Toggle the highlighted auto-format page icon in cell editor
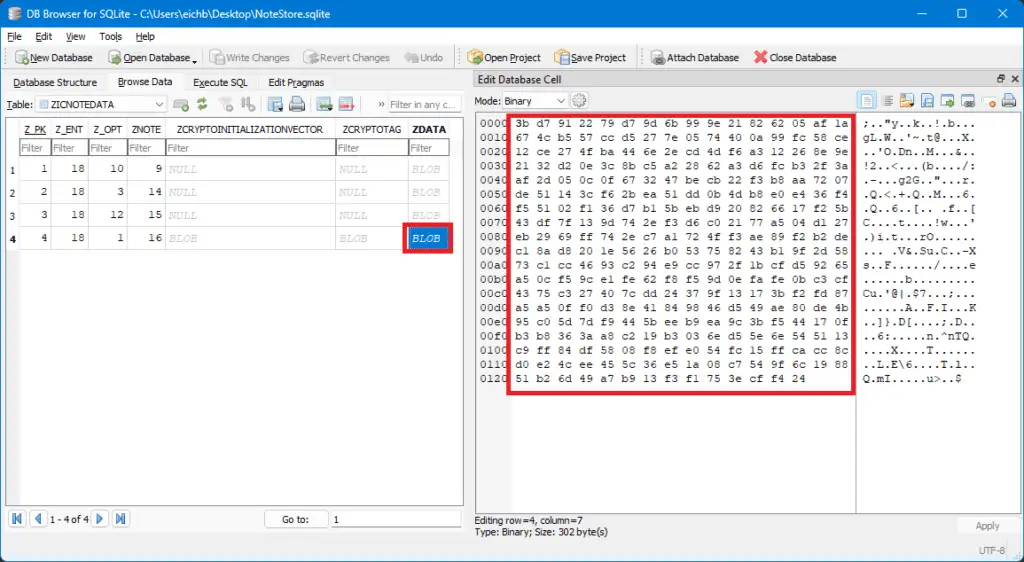This screenshot has width=1024, height=562. 867,101
